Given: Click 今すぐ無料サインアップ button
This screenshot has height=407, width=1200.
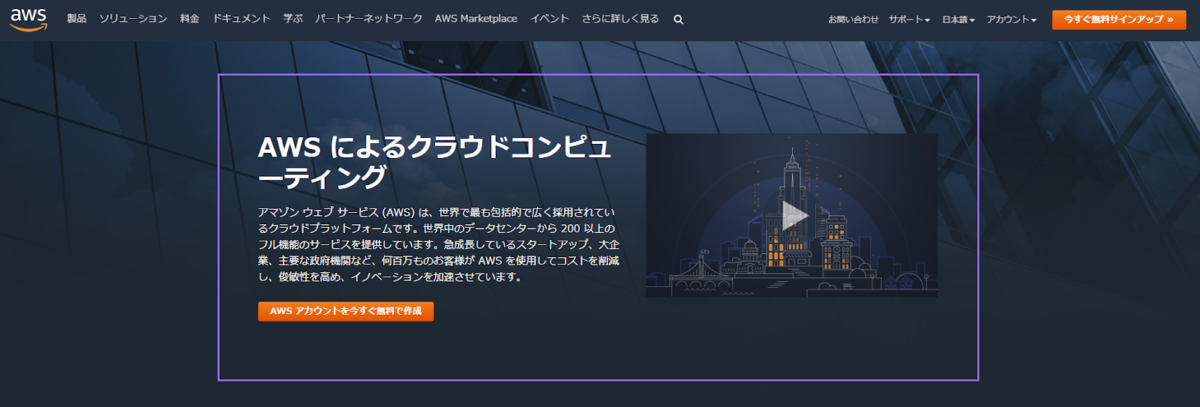Looking at the screenshot, I should [1119, 20].
